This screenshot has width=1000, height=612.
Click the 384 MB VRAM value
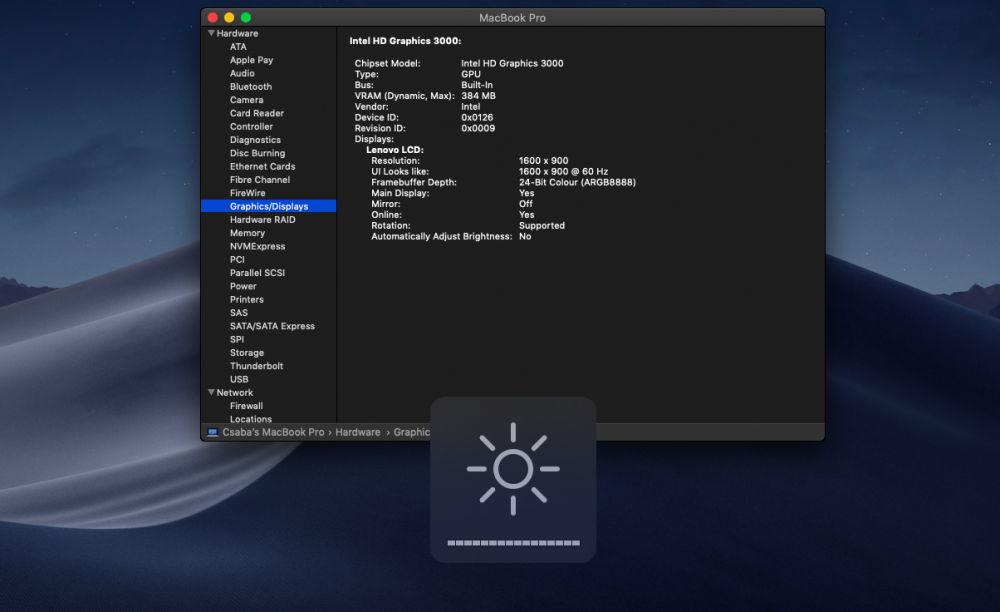click(478, 96)
